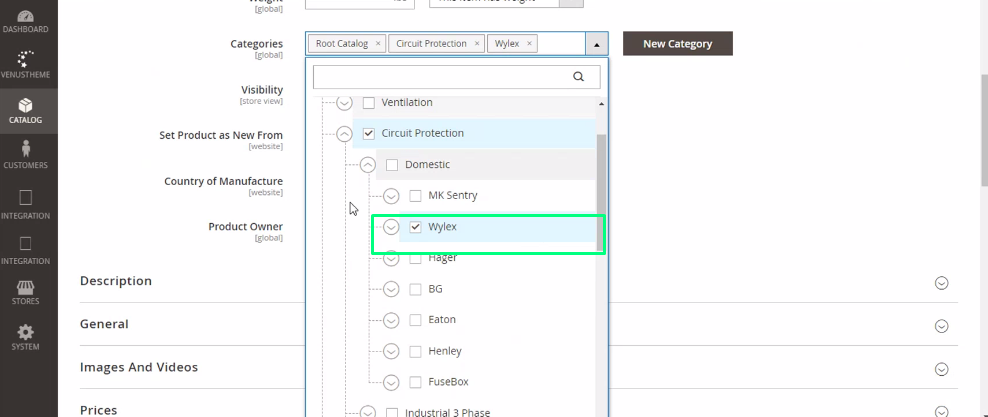Check the Henley category checkbox
The height and width of the screenshot is (417, 988).
[x=415, y=351]
